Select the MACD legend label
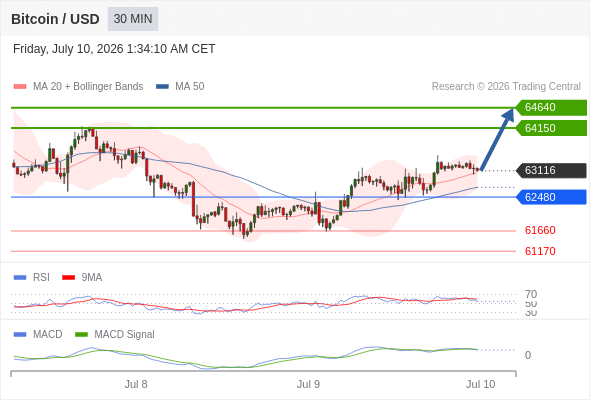The image size is (590, 400). [x=48, y=335]
